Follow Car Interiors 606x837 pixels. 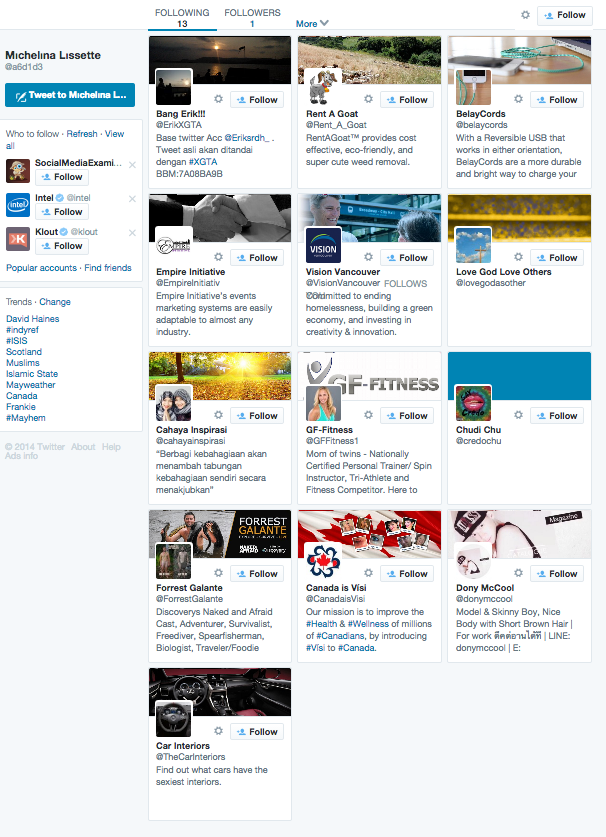(257, 732)
